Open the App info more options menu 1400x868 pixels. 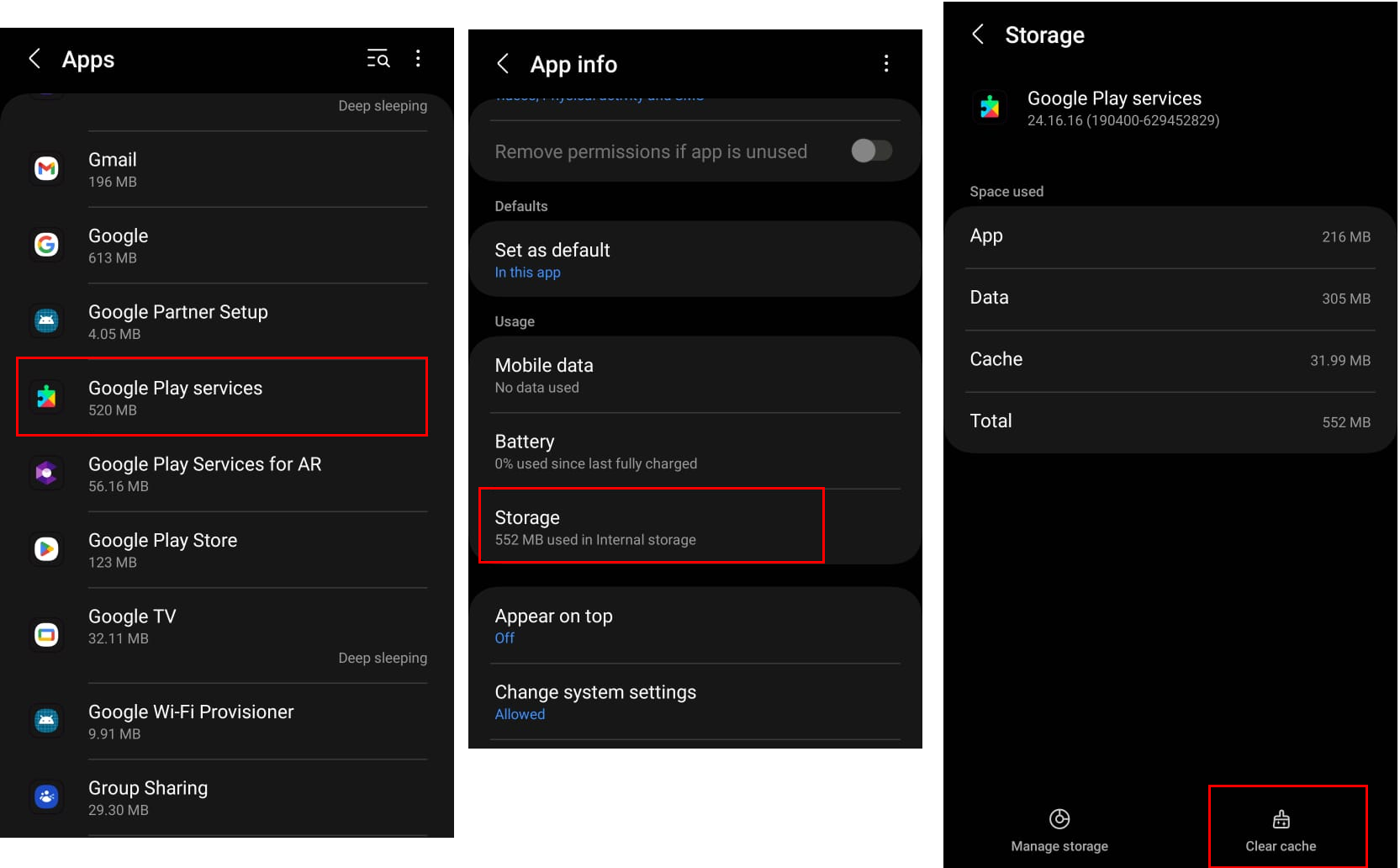(x=886, y=64)
